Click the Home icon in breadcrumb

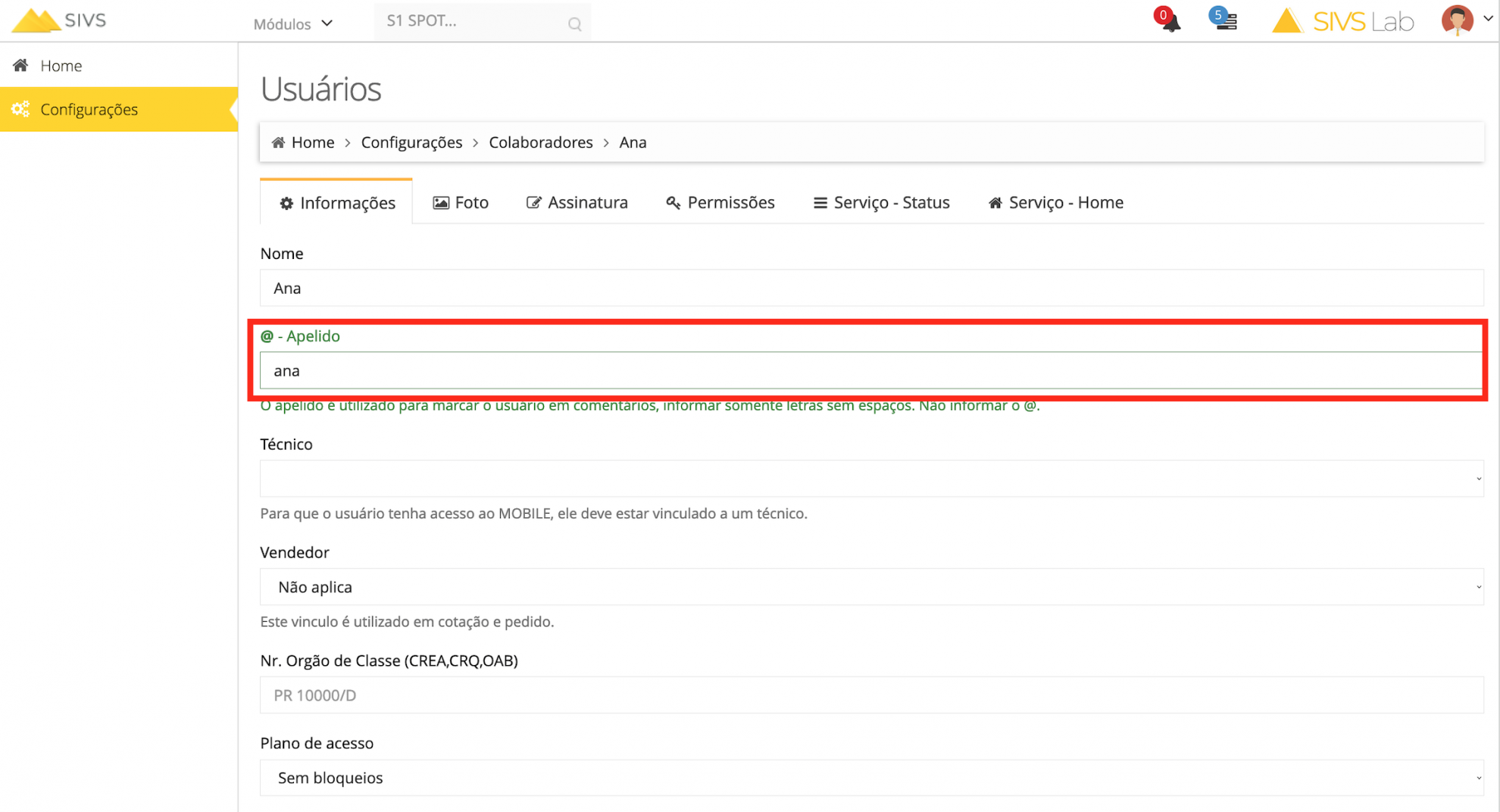click(277, 142)
